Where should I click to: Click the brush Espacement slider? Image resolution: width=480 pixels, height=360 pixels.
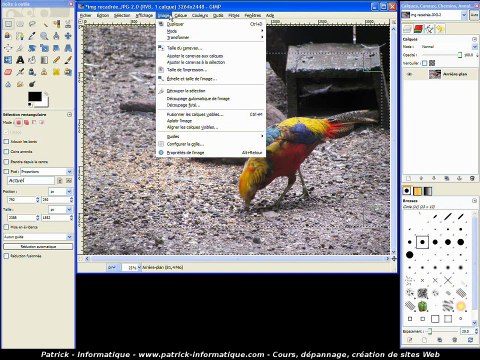point(442,331)
